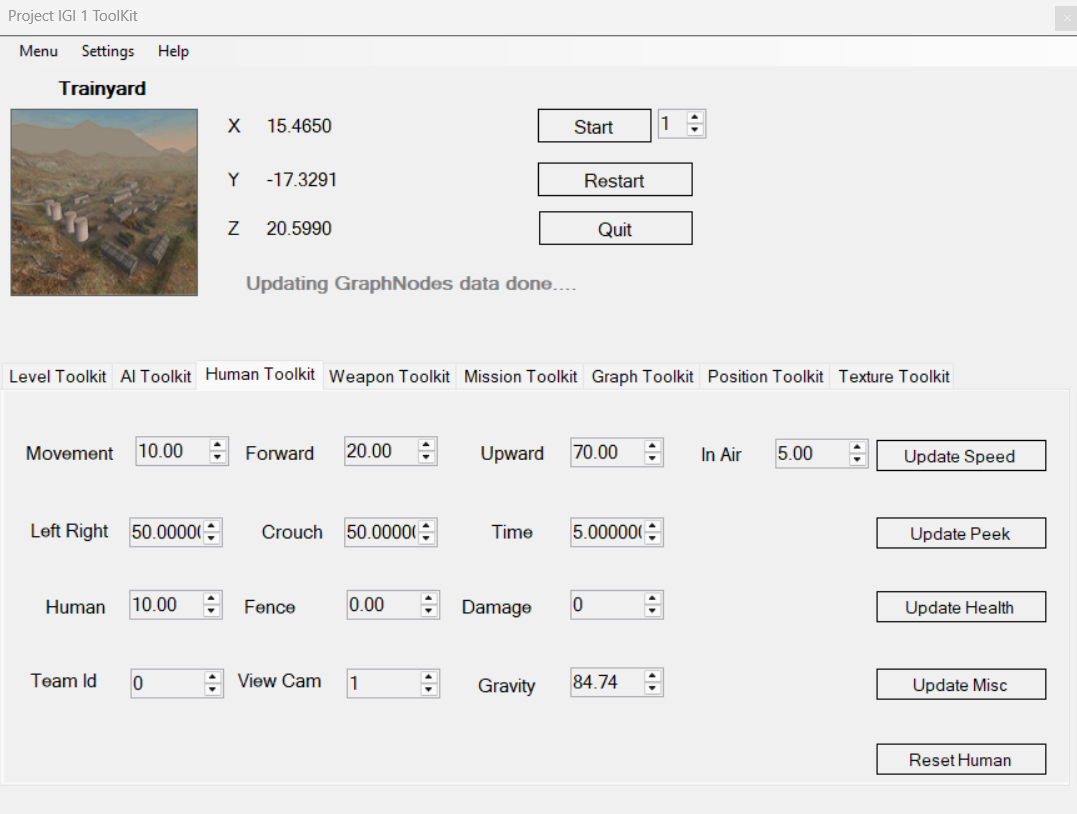
Task: Open the Weapon Toolkit tab
Action: click(389, 376)
